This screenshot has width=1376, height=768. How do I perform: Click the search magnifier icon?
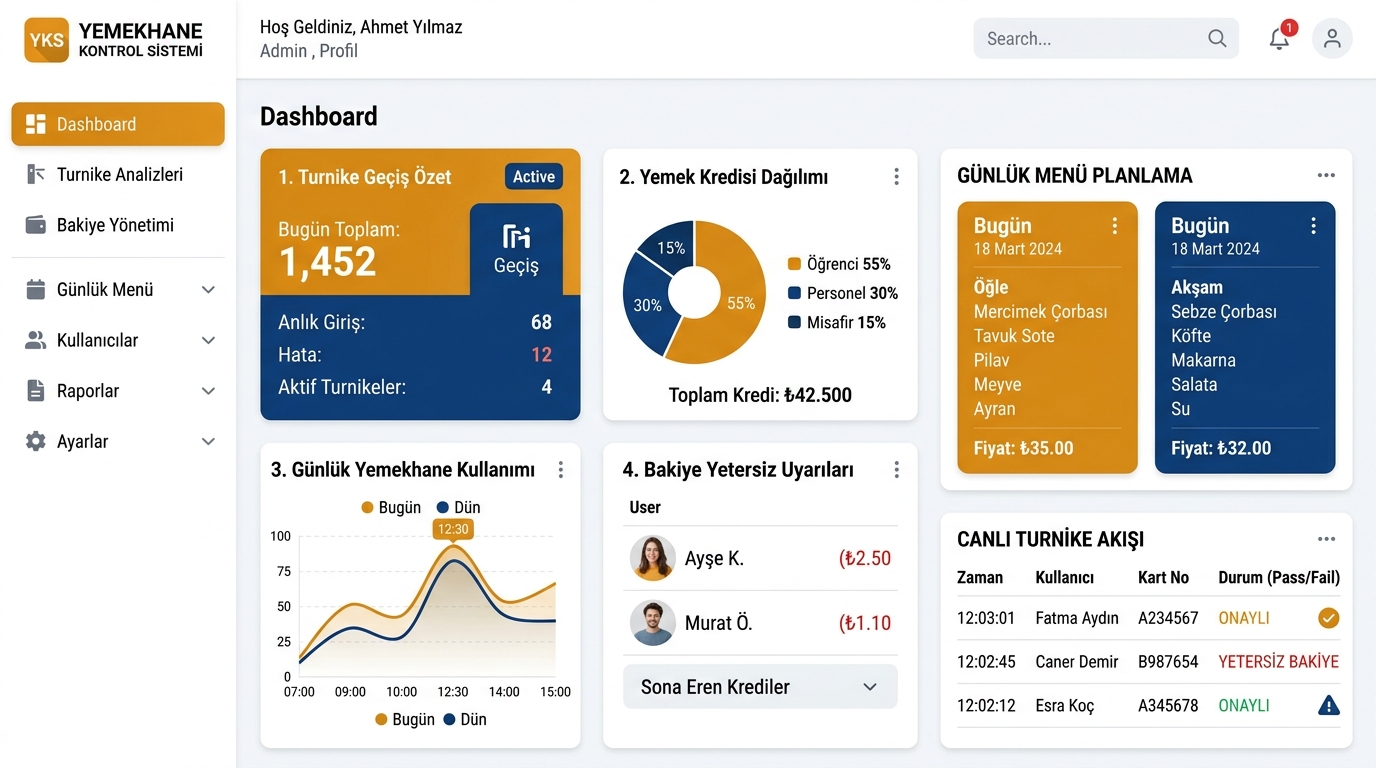pos(1217,39)
